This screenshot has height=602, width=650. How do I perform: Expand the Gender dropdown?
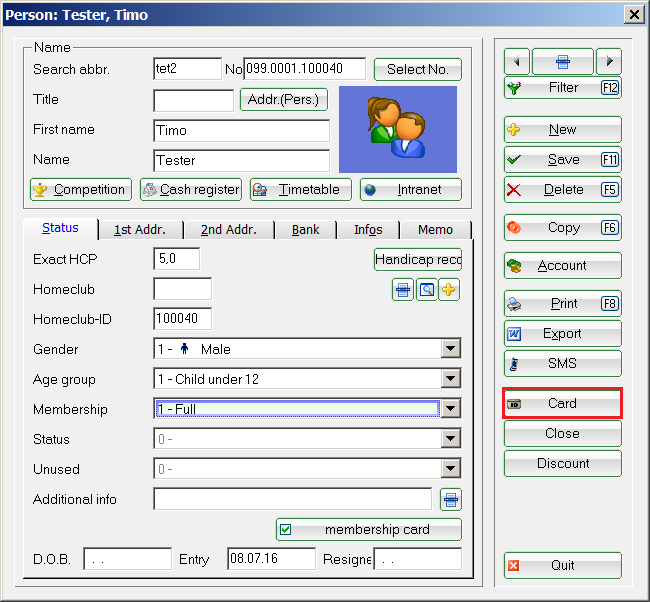(451, 349)
